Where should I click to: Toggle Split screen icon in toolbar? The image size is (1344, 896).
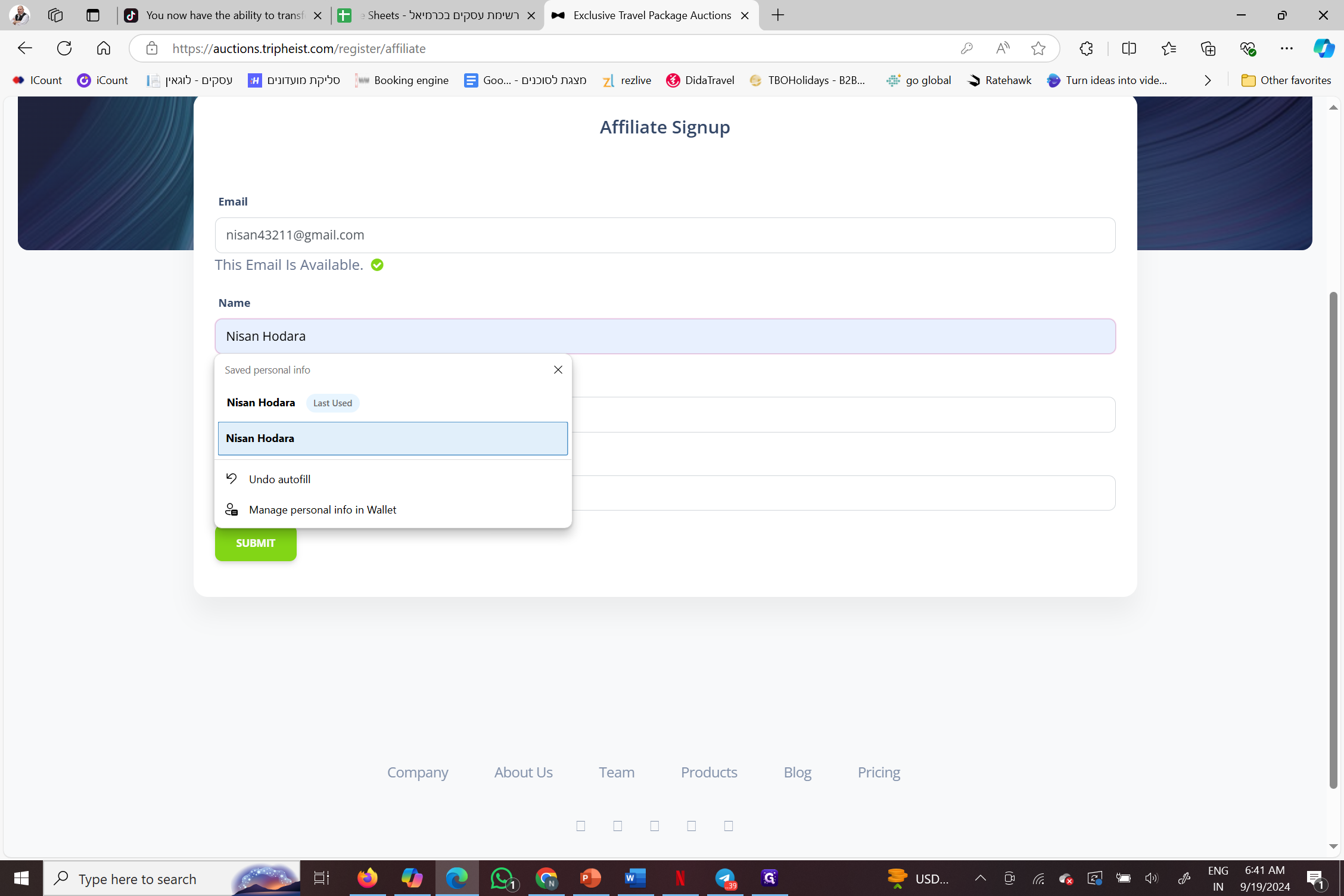pyautogui.click(x=1129, y=48)
